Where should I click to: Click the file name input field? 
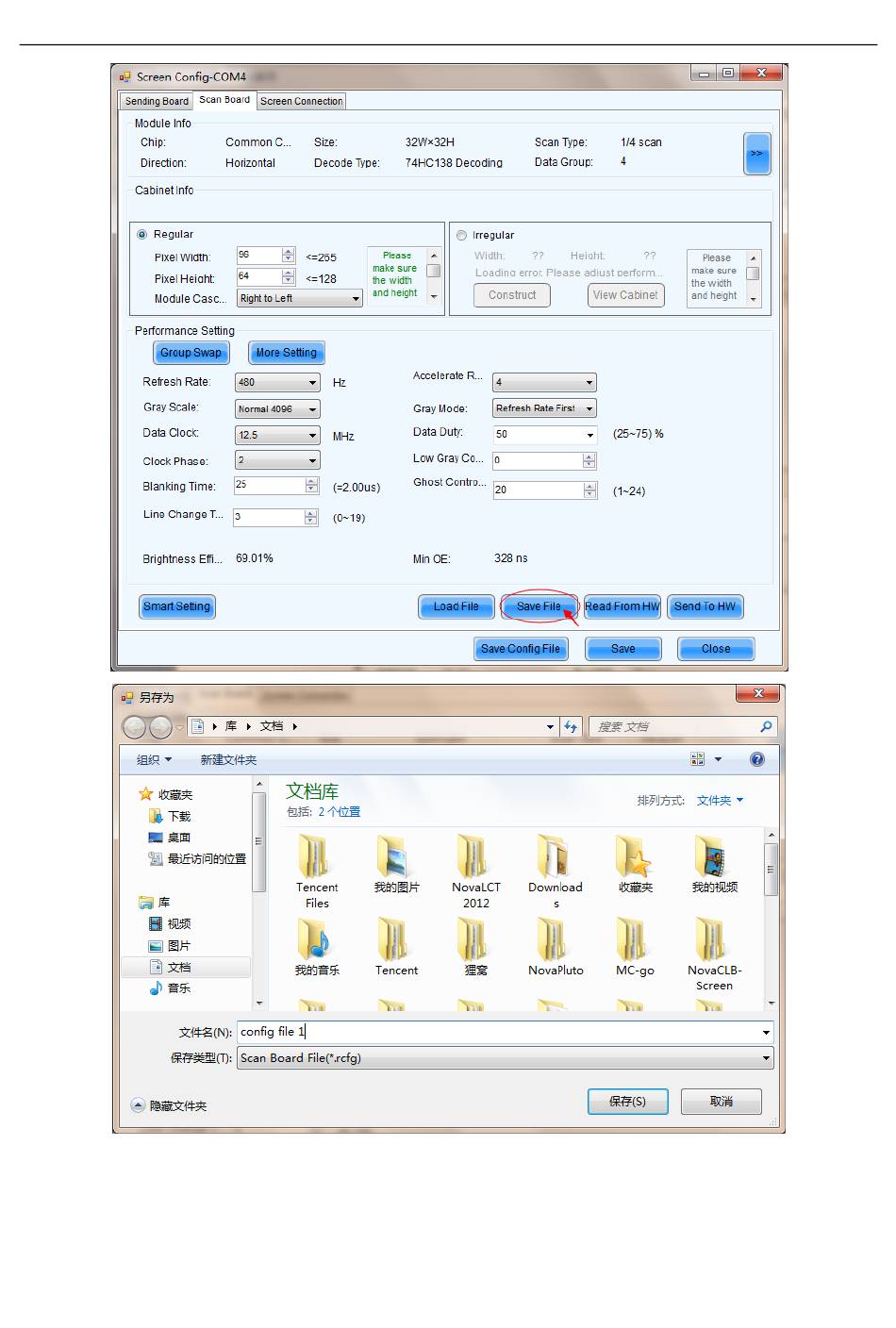[500, 1032]
